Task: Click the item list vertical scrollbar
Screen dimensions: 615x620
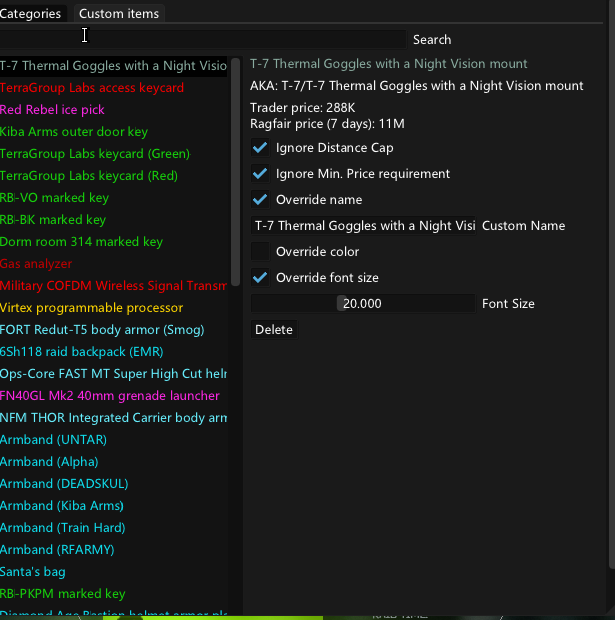Action: click(235, 170)
